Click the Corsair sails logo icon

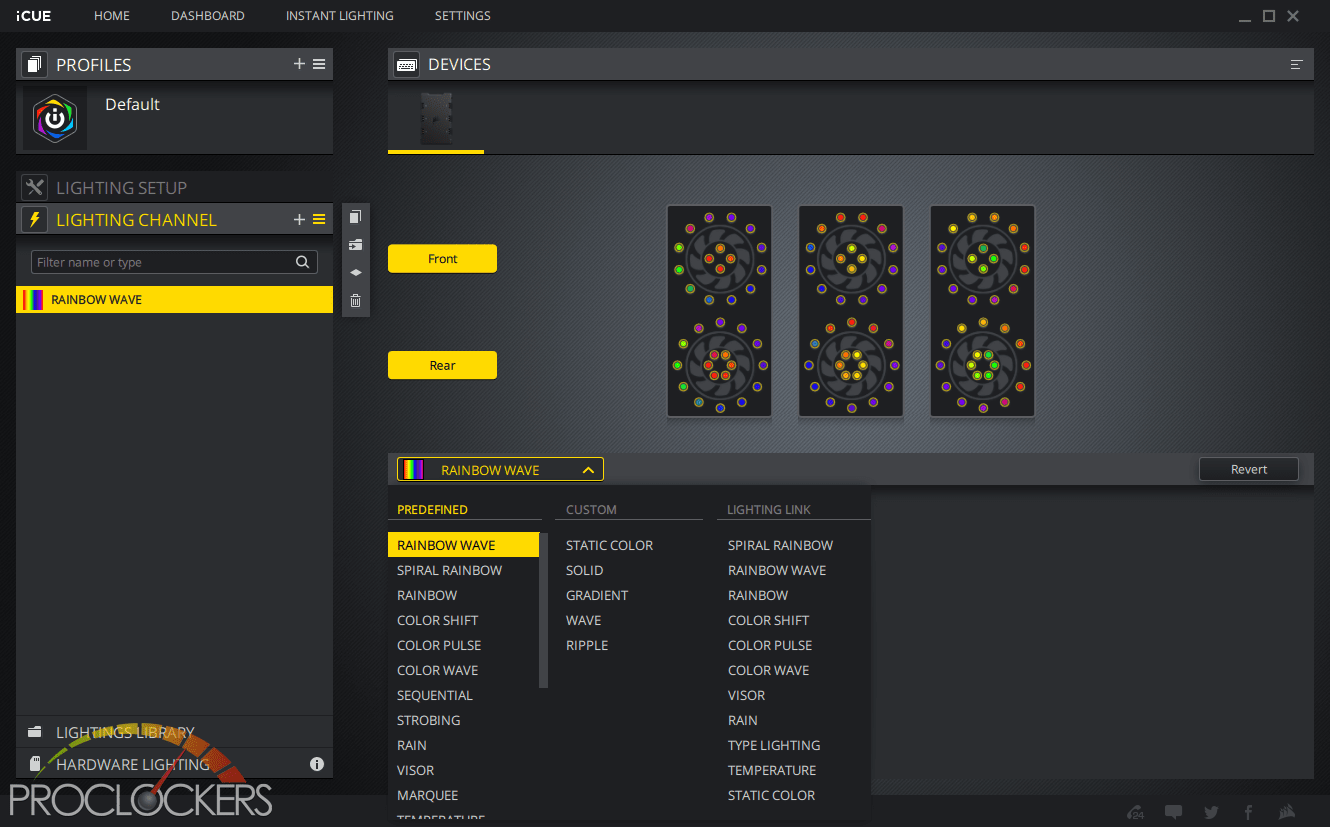click(1286, 812)
